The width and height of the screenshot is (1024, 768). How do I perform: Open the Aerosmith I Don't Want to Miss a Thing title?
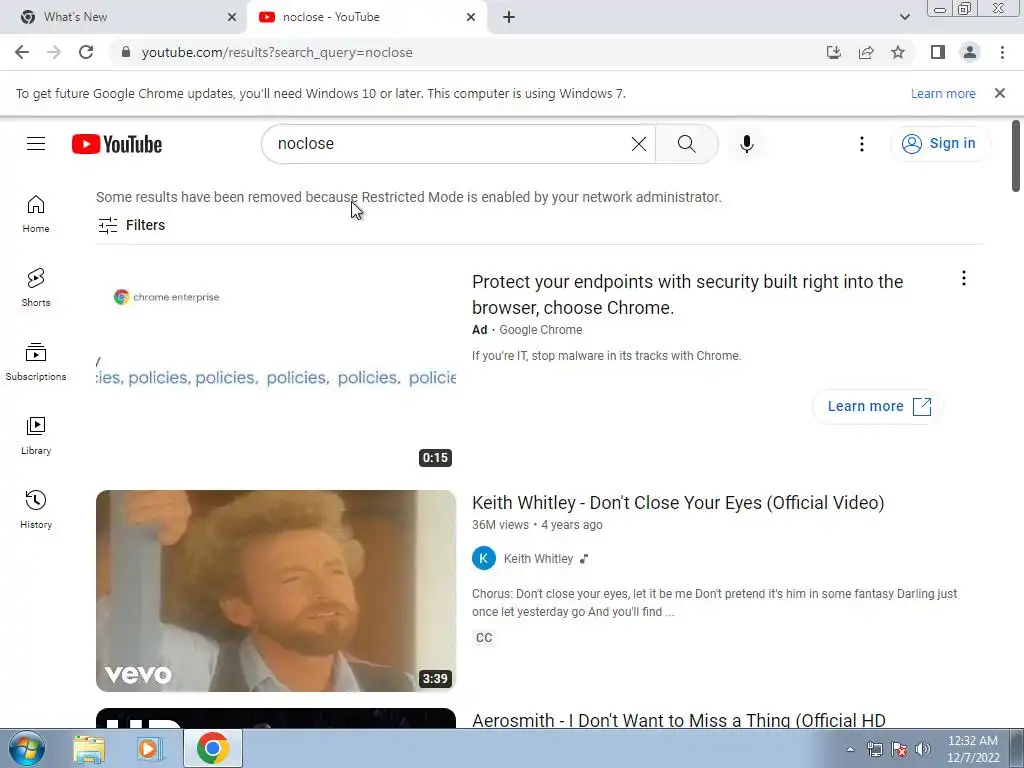[x=679, y=720]
